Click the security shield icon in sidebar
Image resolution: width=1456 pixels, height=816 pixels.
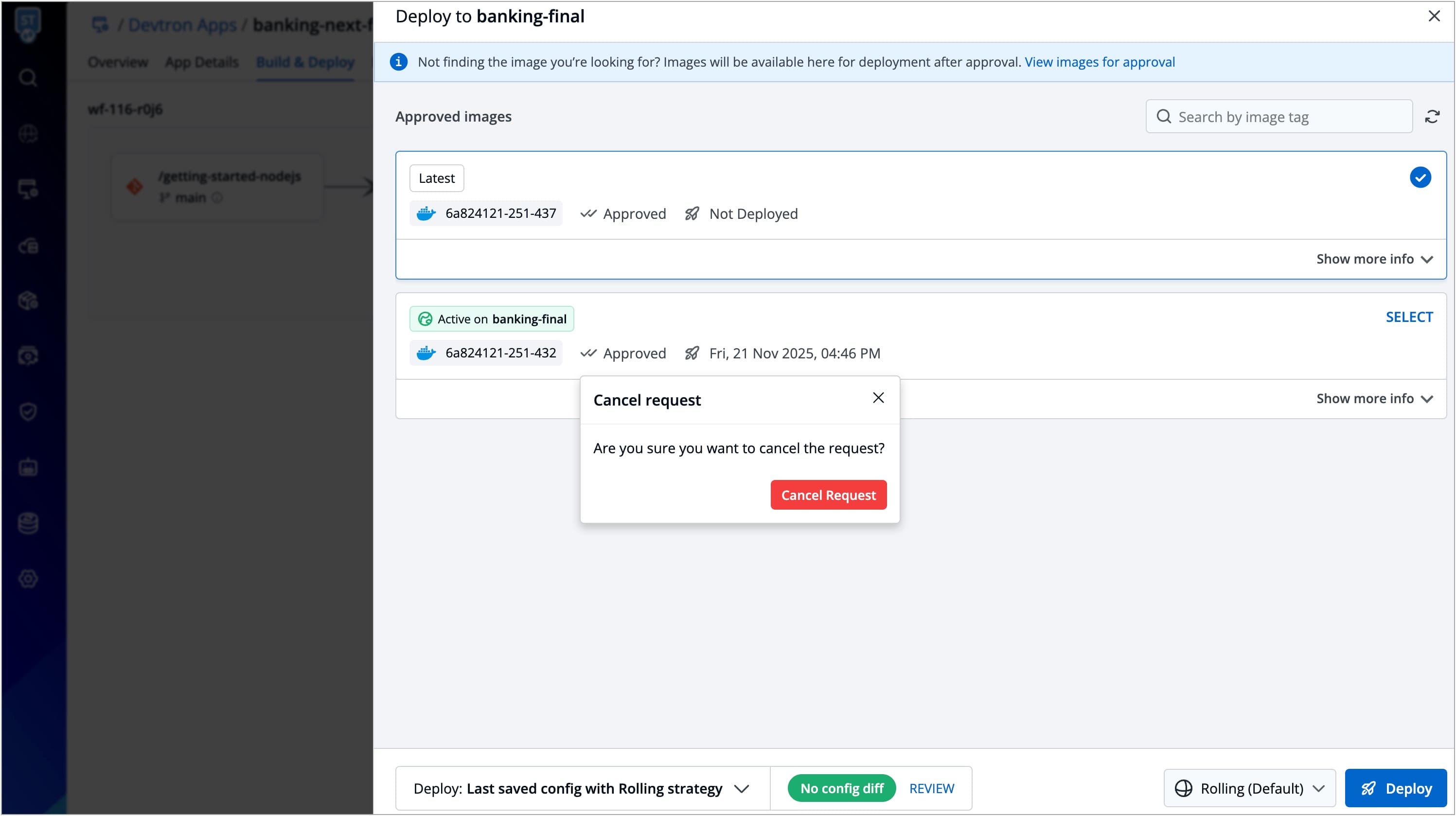28,411
